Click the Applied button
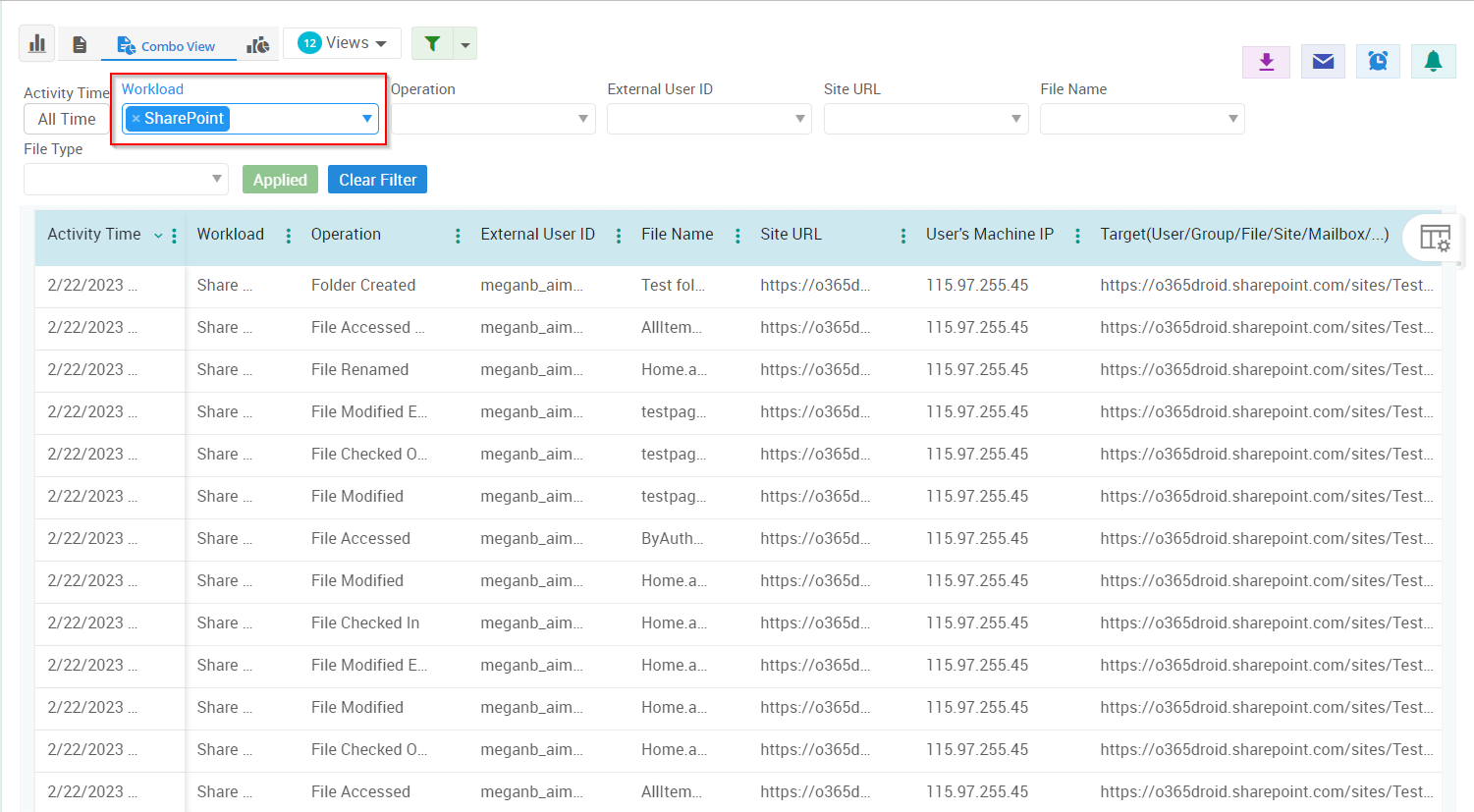Viewport: 1474px width, 812px height. [280, 180]
